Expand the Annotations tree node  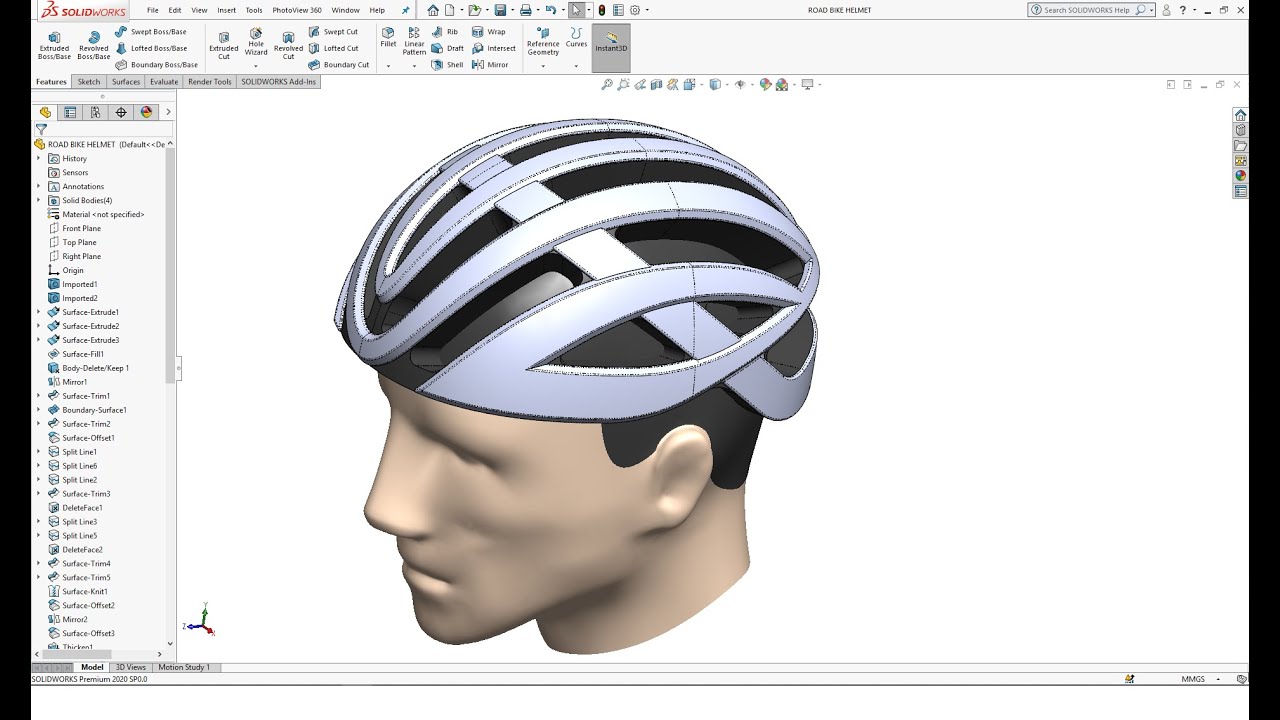click(x=39, y=186)
